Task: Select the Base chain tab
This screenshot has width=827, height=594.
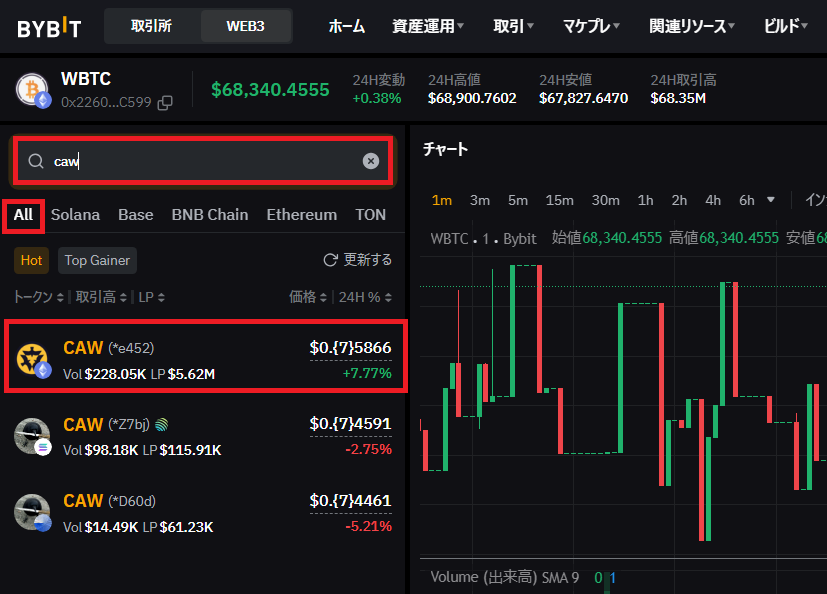Action: tap(136, 215)
